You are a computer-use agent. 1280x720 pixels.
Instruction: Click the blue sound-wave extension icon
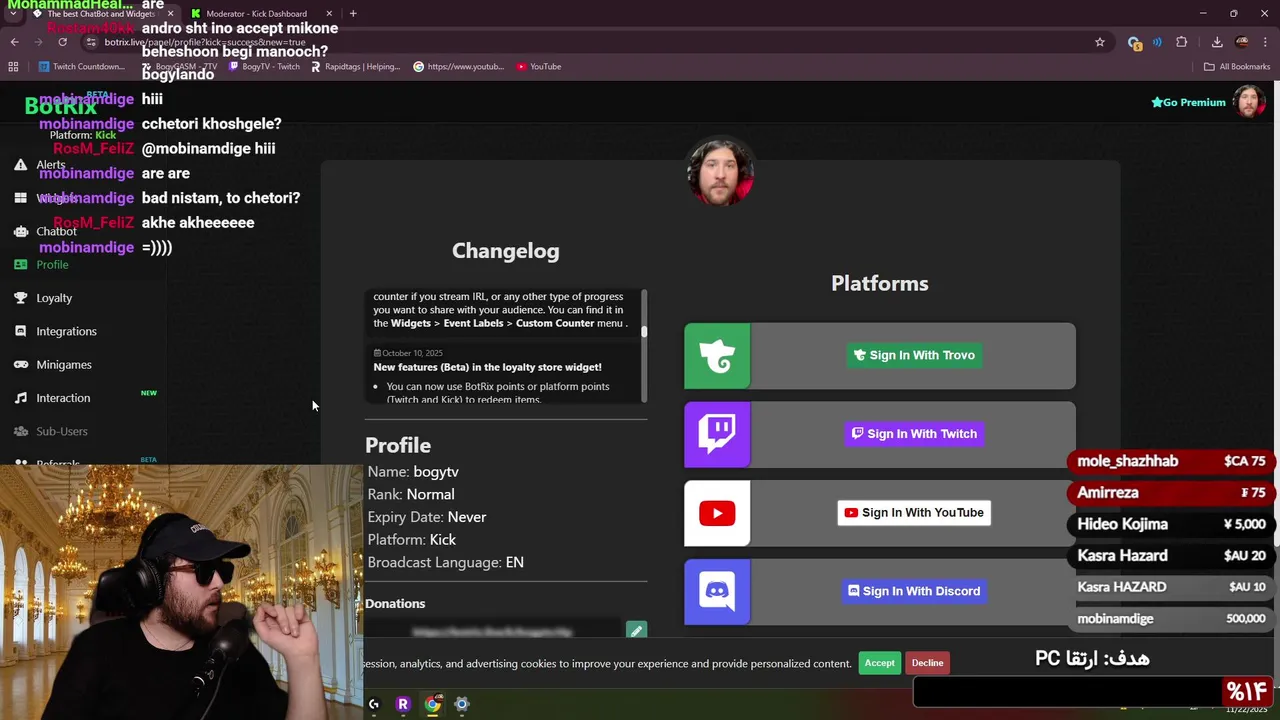point(1157,42)
